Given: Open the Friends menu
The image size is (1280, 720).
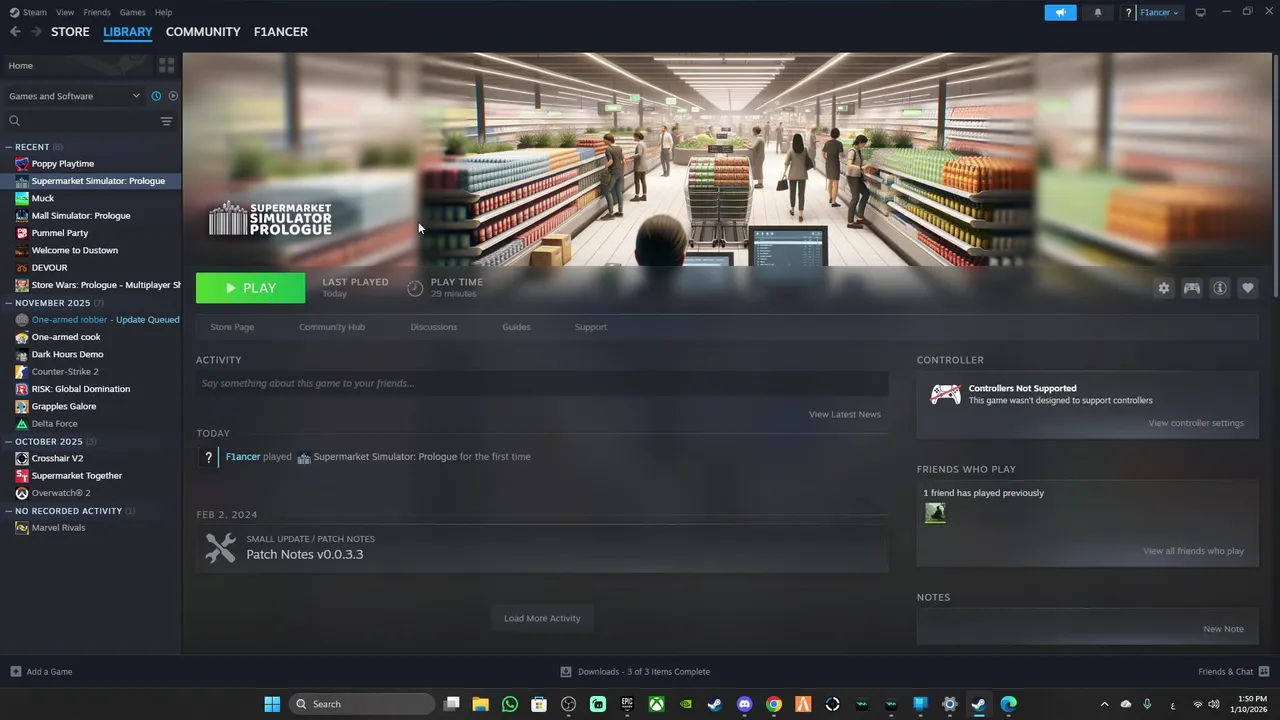Looking at the screenshot, I should pyautogui.click(x=97, y=12).
